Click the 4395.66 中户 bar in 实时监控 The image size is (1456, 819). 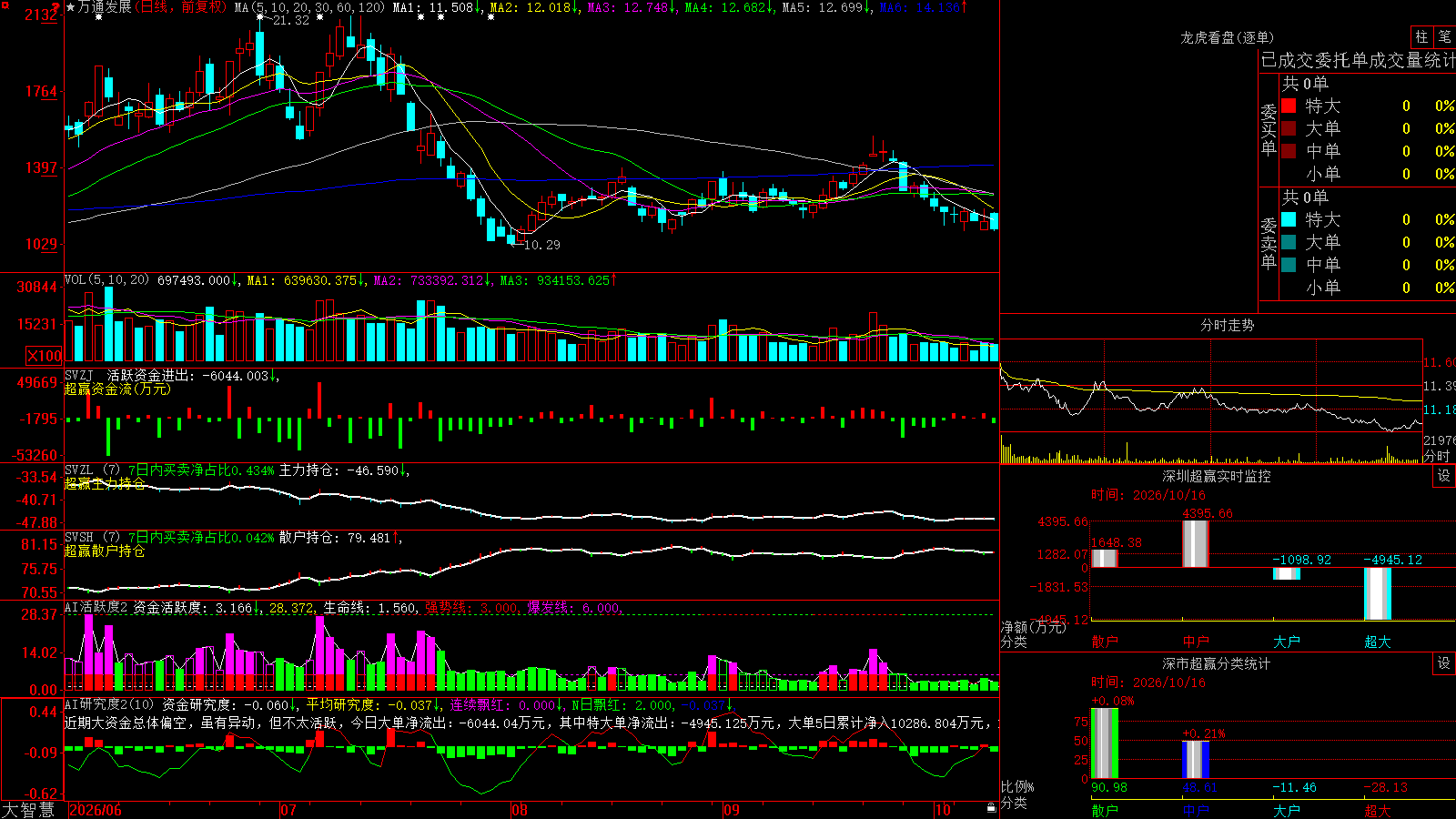(1196, 544)
